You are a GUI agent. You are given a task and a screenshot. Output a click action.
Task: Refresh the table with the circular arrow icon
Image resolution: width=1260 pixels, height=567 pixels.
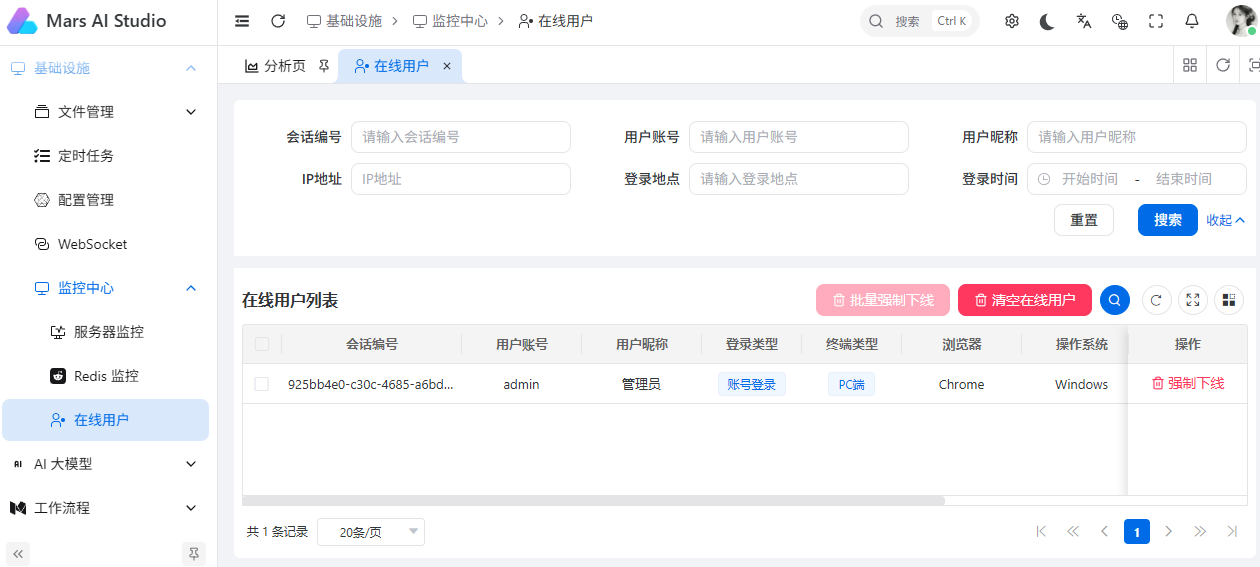(1157, 300)
